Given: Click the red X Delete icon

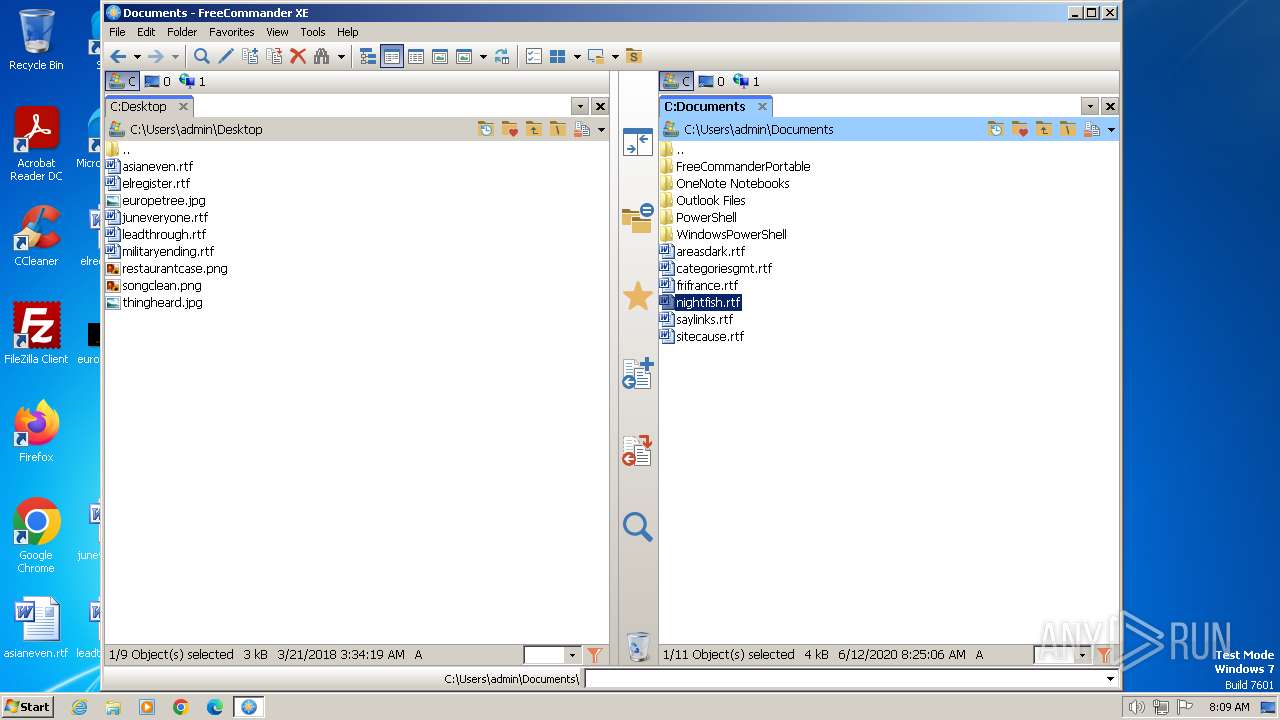Looking at the screenshot, I should tap(298, 57).
